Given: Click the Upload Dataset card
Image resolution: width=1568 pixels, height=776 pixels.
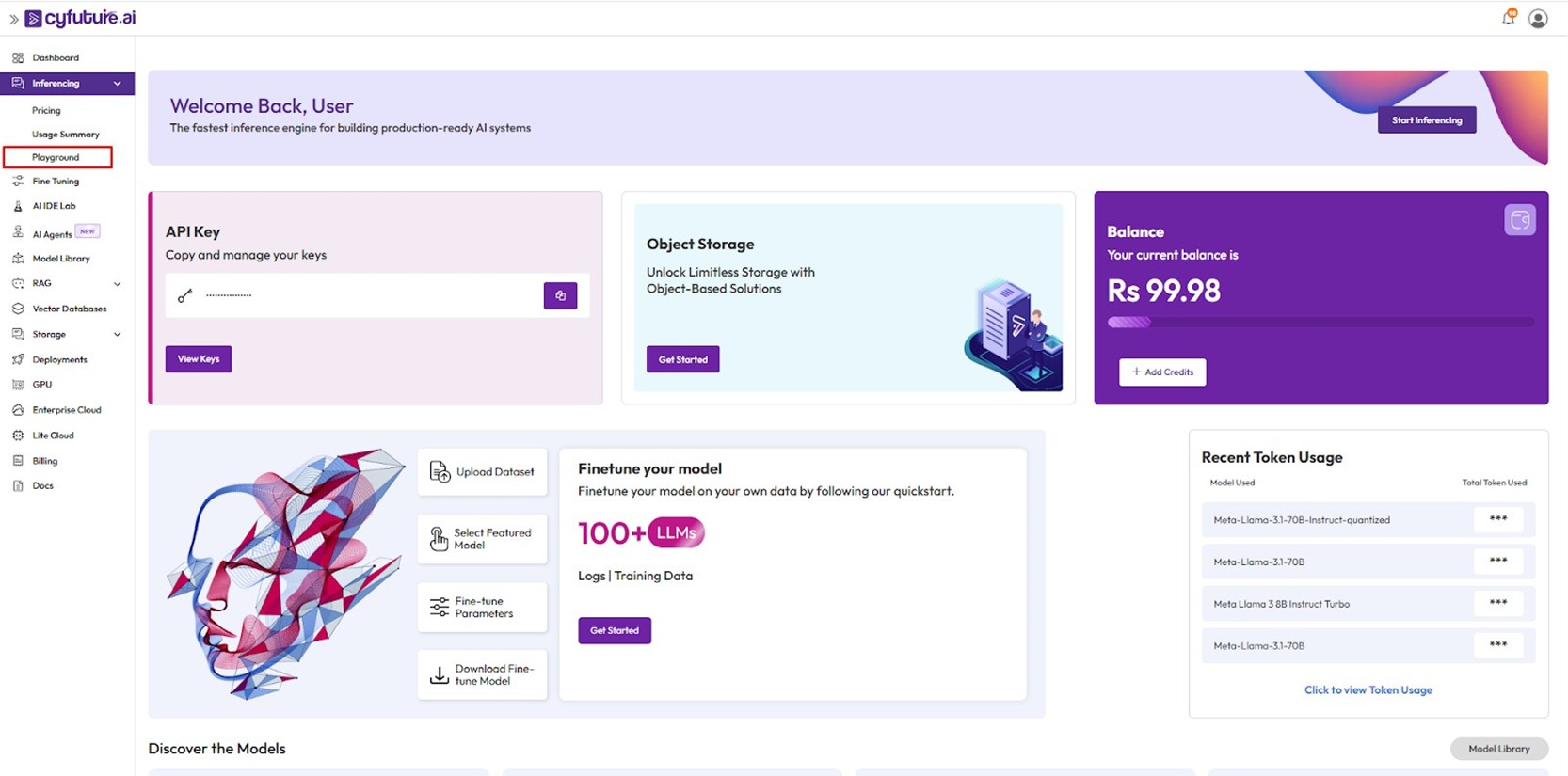Looking at the screenshot, I should pyautogui.click(x=482, y=472).
